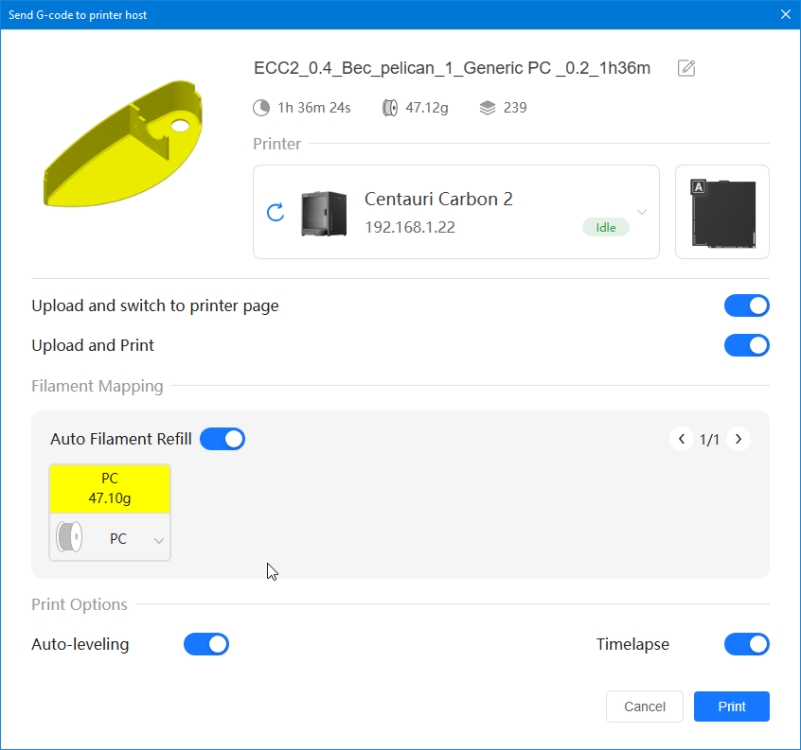Expand the Centauri Carbon 2 printer dropdown
801x750 pixels.
pos(642,212)
